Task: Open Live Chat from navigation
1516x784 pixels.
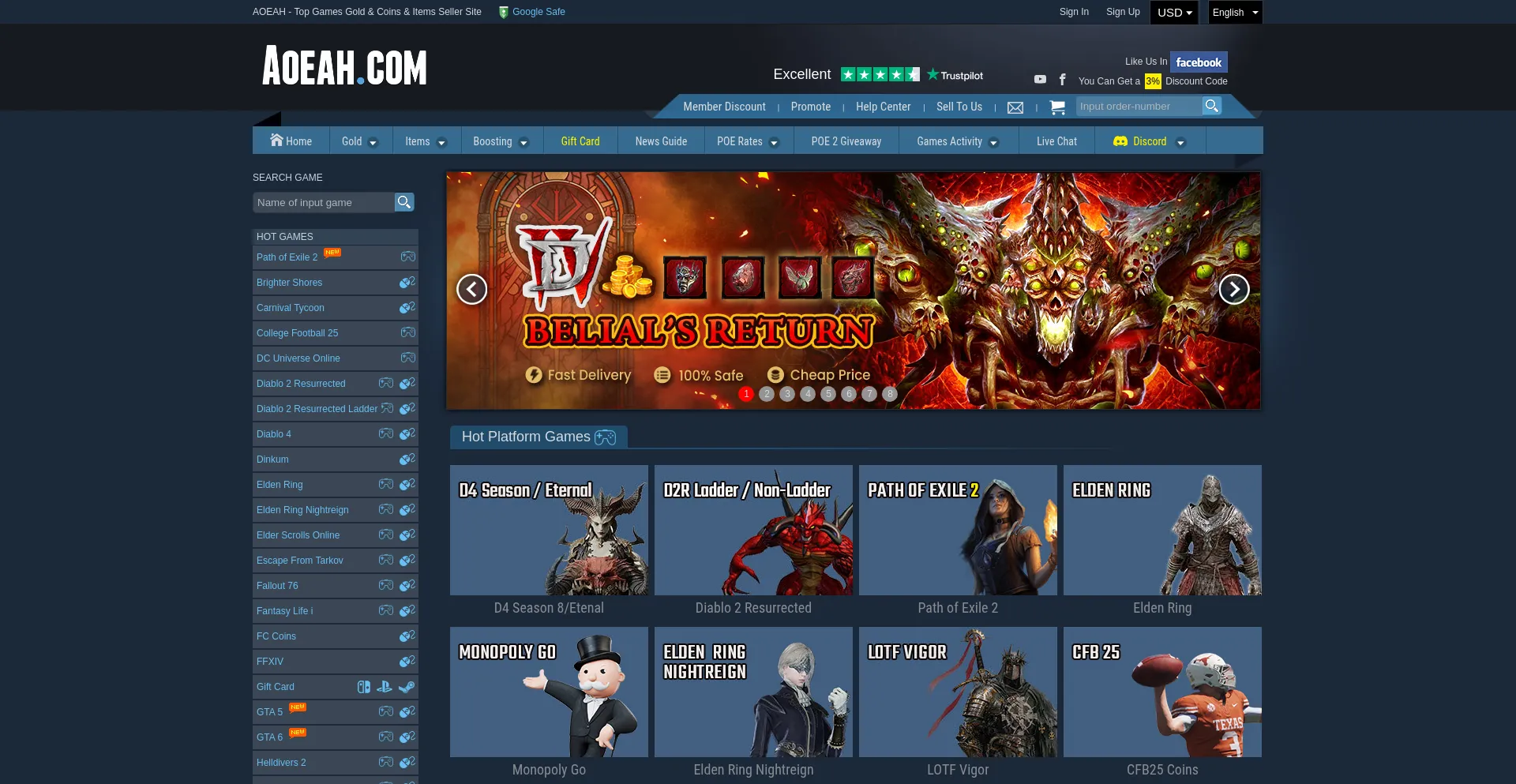Action: coord(1056,141)
